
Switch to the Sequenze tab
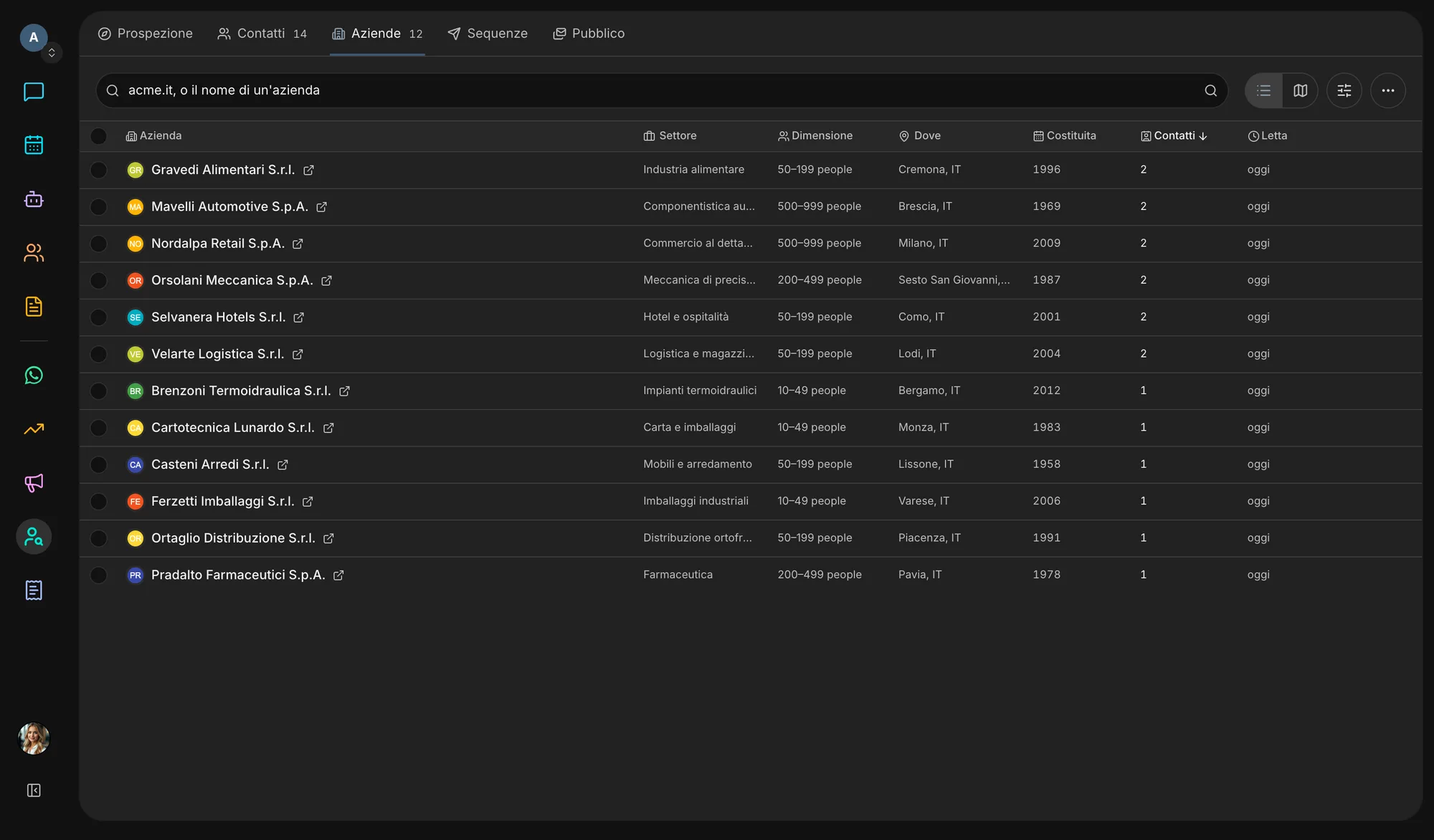(x=488, y=34)
